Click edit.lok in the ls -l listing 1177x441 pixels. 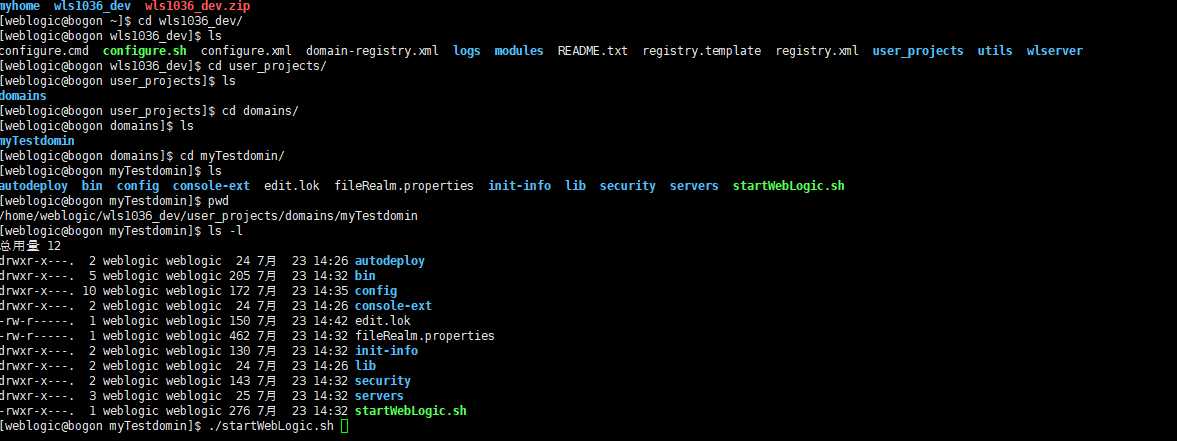pos(383,321)
